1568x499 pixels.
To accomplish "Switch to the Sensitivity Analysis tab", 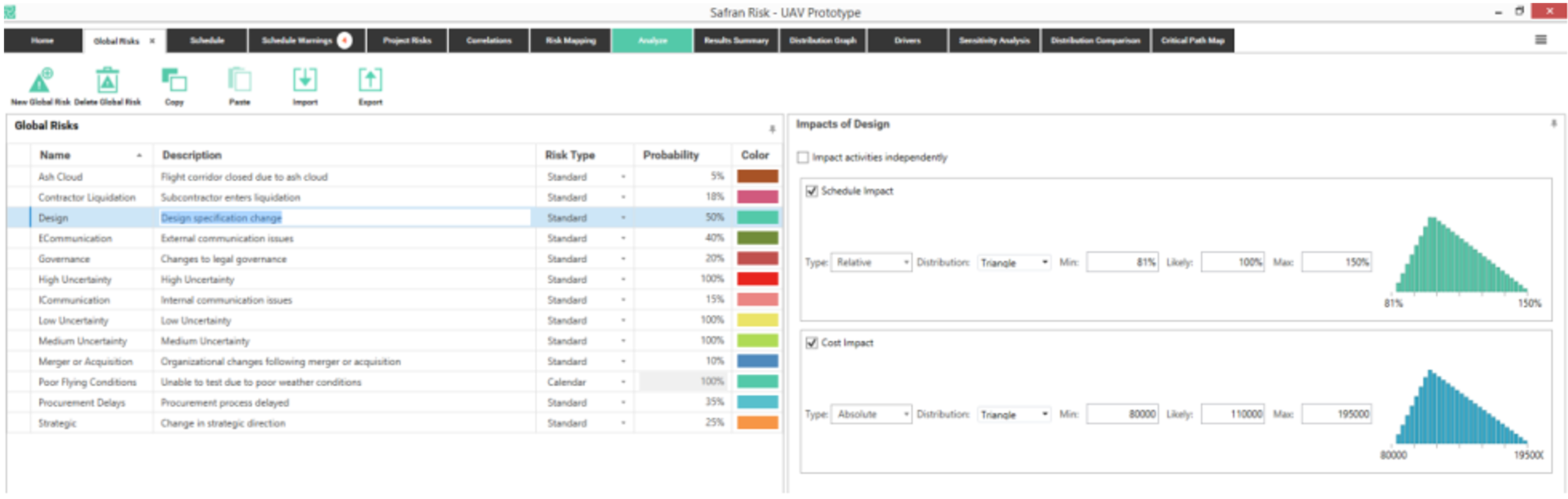I will [x=994, y=41].
